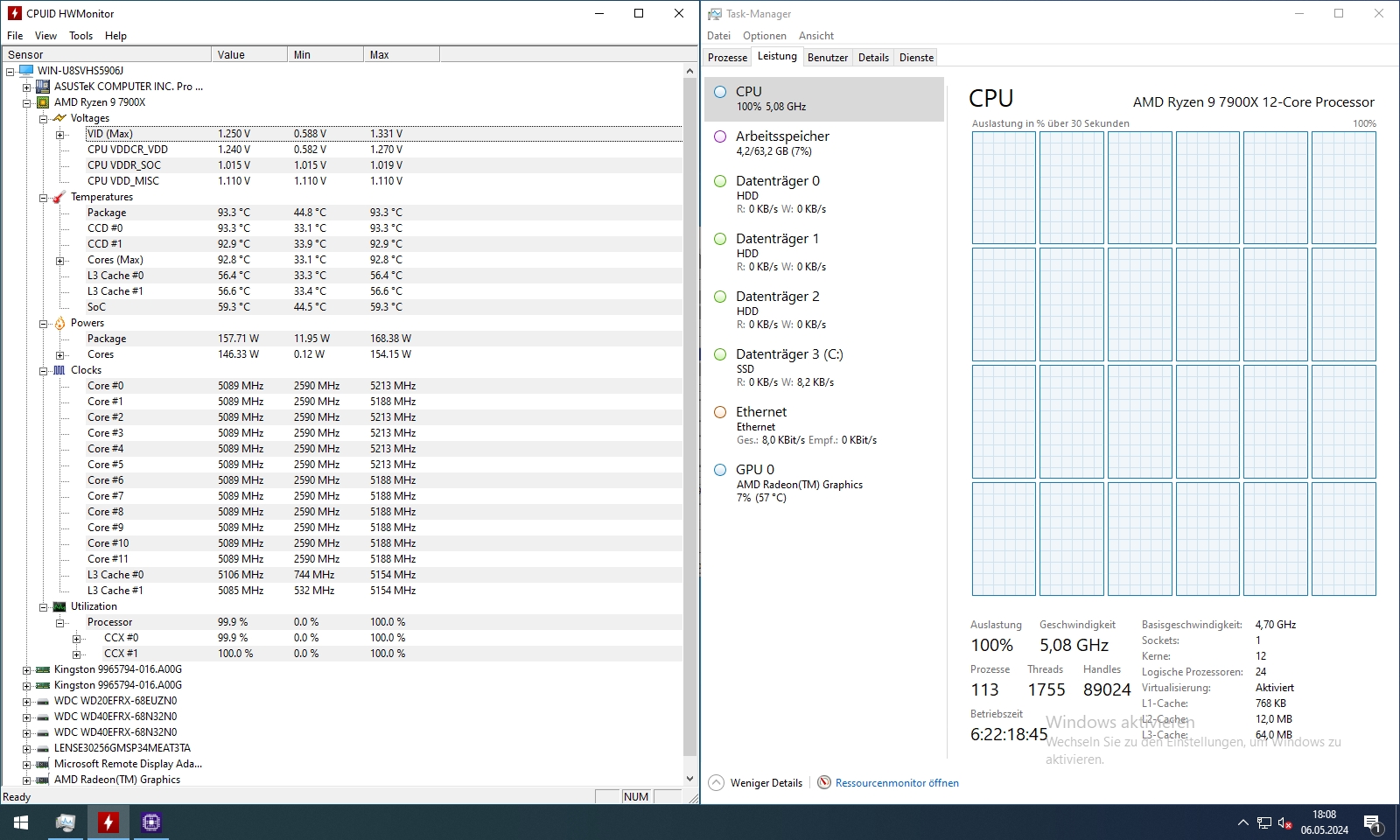Switch to the Dienste tab
The width and height of the screenshot is (1400, 840).
pos(916,58)
